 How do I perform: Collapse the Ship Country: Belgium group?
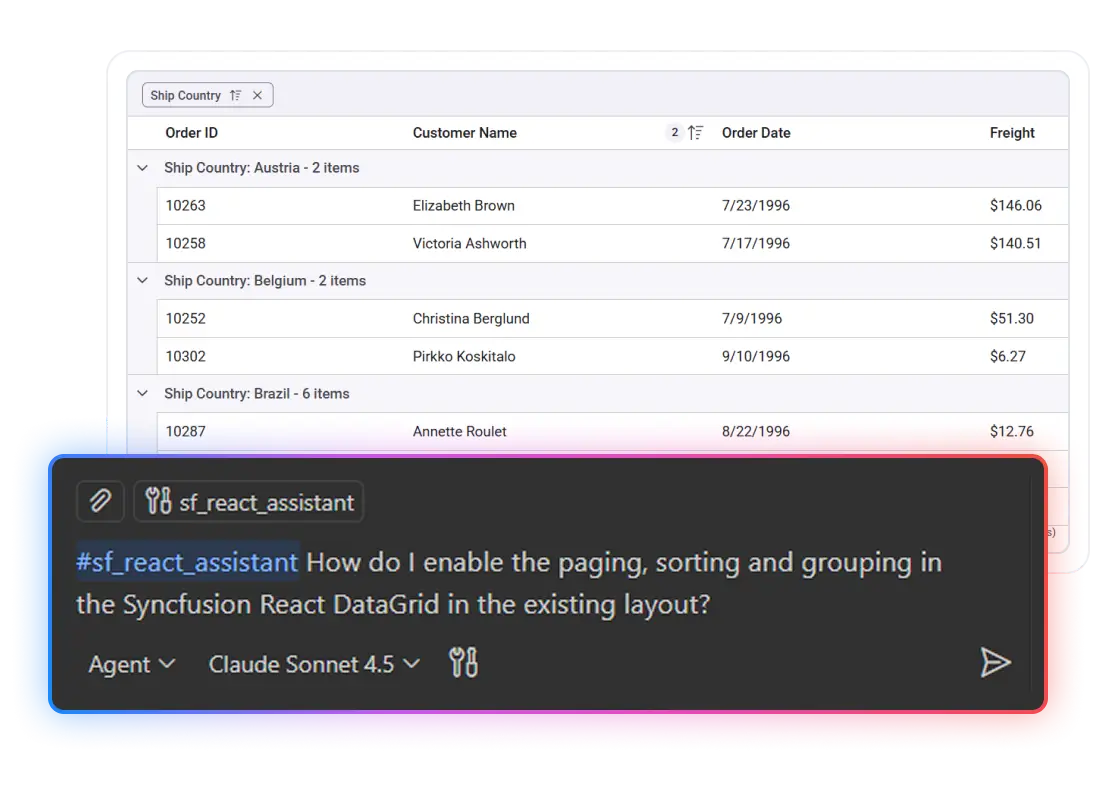(142, 280)
